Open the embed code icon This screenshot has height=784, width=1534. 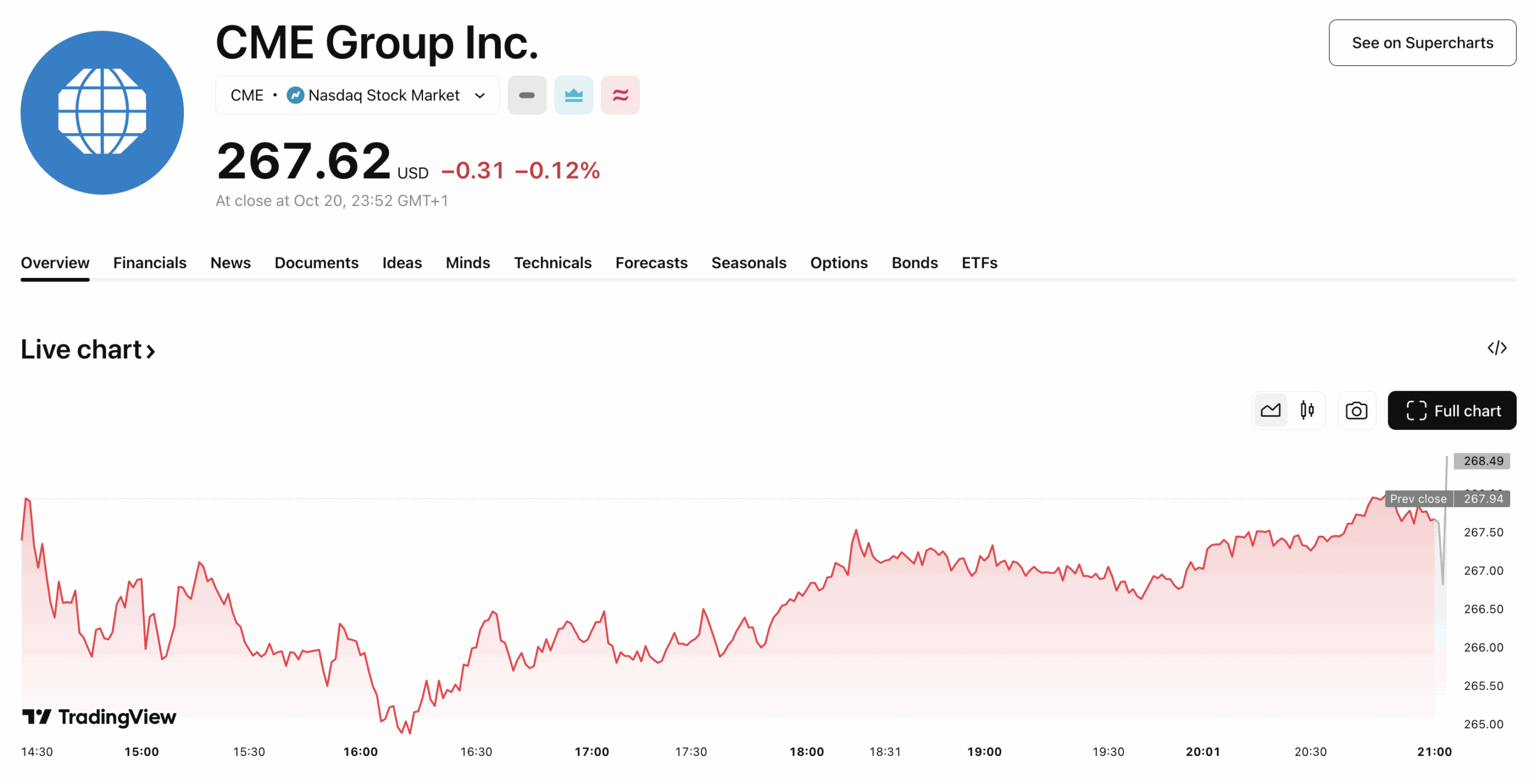pyautogui.click(x=1496, y=348)
